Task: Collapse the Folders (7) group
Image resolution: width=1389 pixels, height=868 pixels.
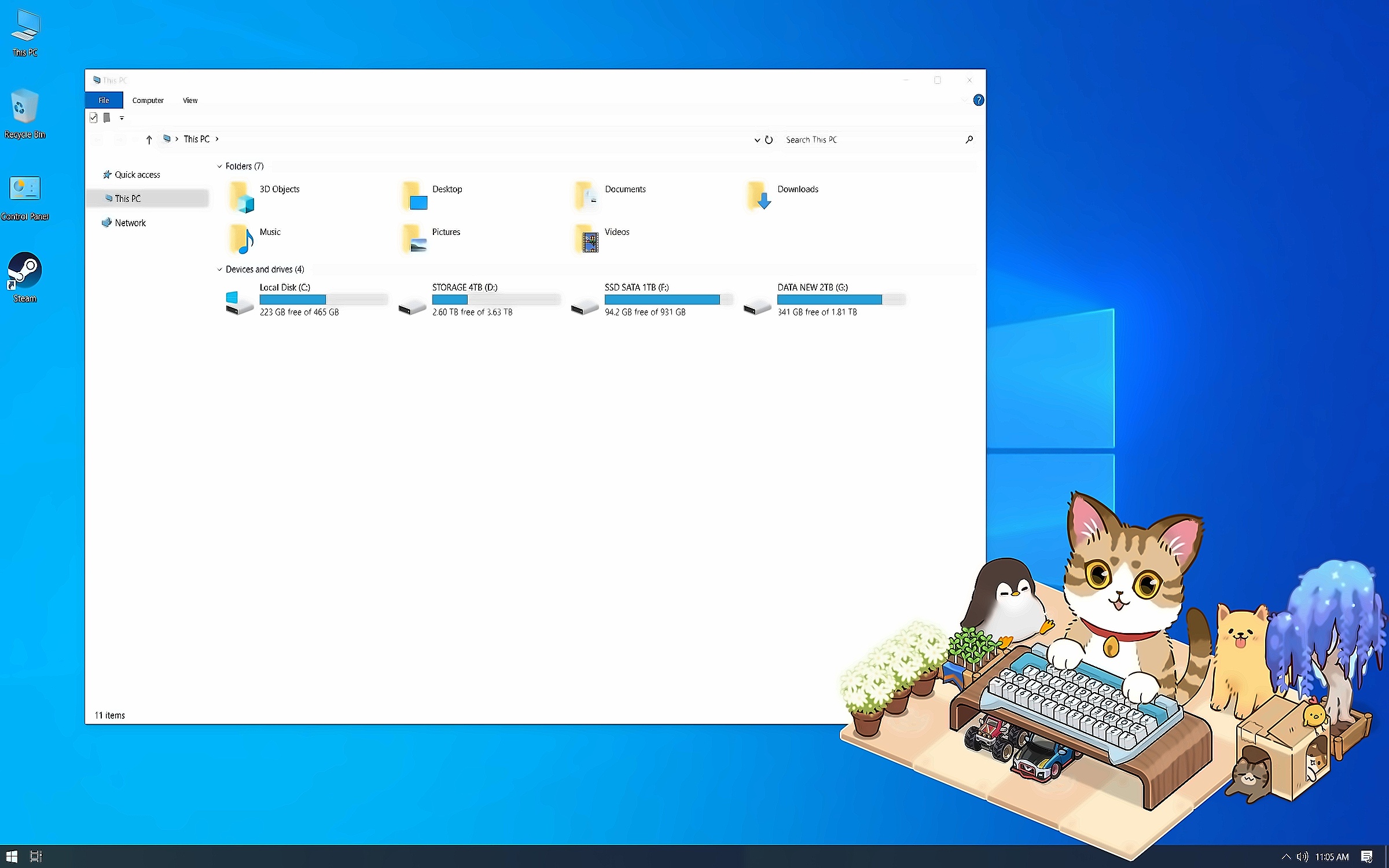Action: (x=220, y=167)
